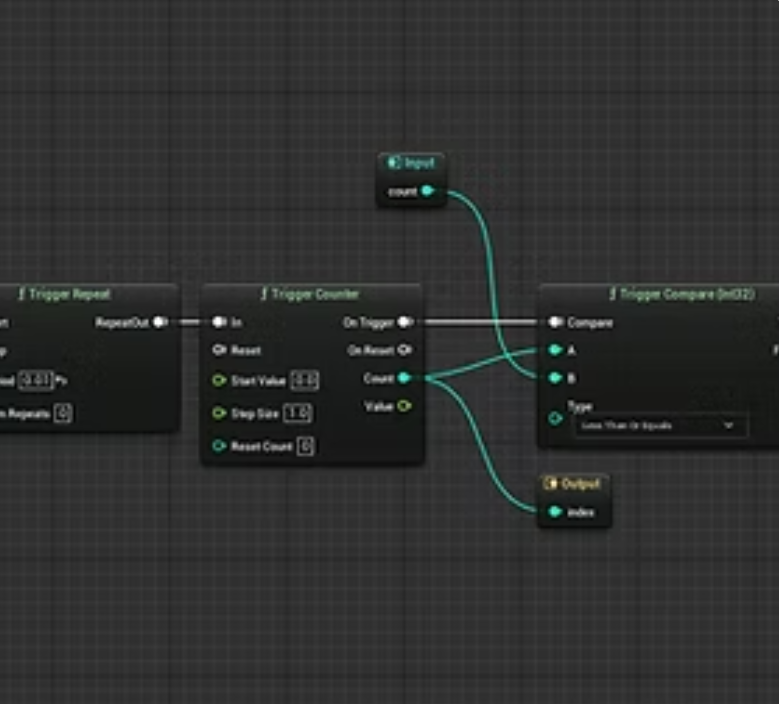Click the Step Size value field

pyautogui.click(x=297, y=413)
